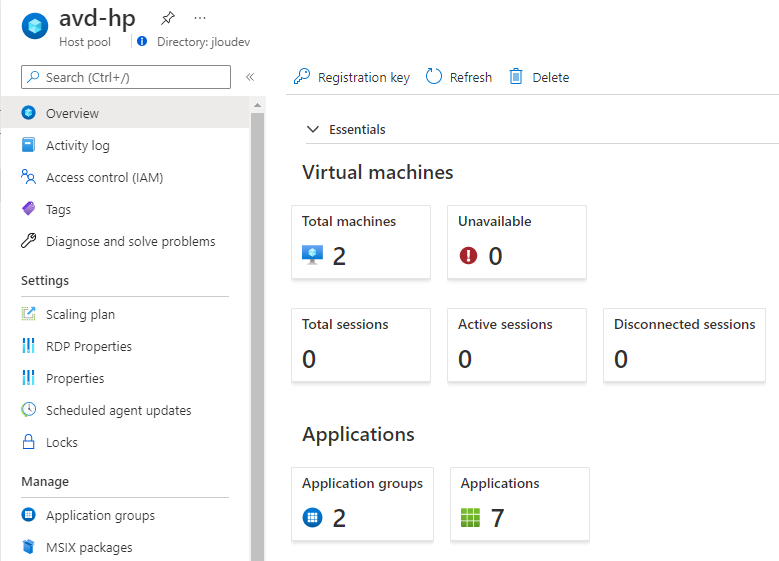This screenshot has height=561, width=779.
Task: Click the purple Tags icon
Action: [29, 209]
